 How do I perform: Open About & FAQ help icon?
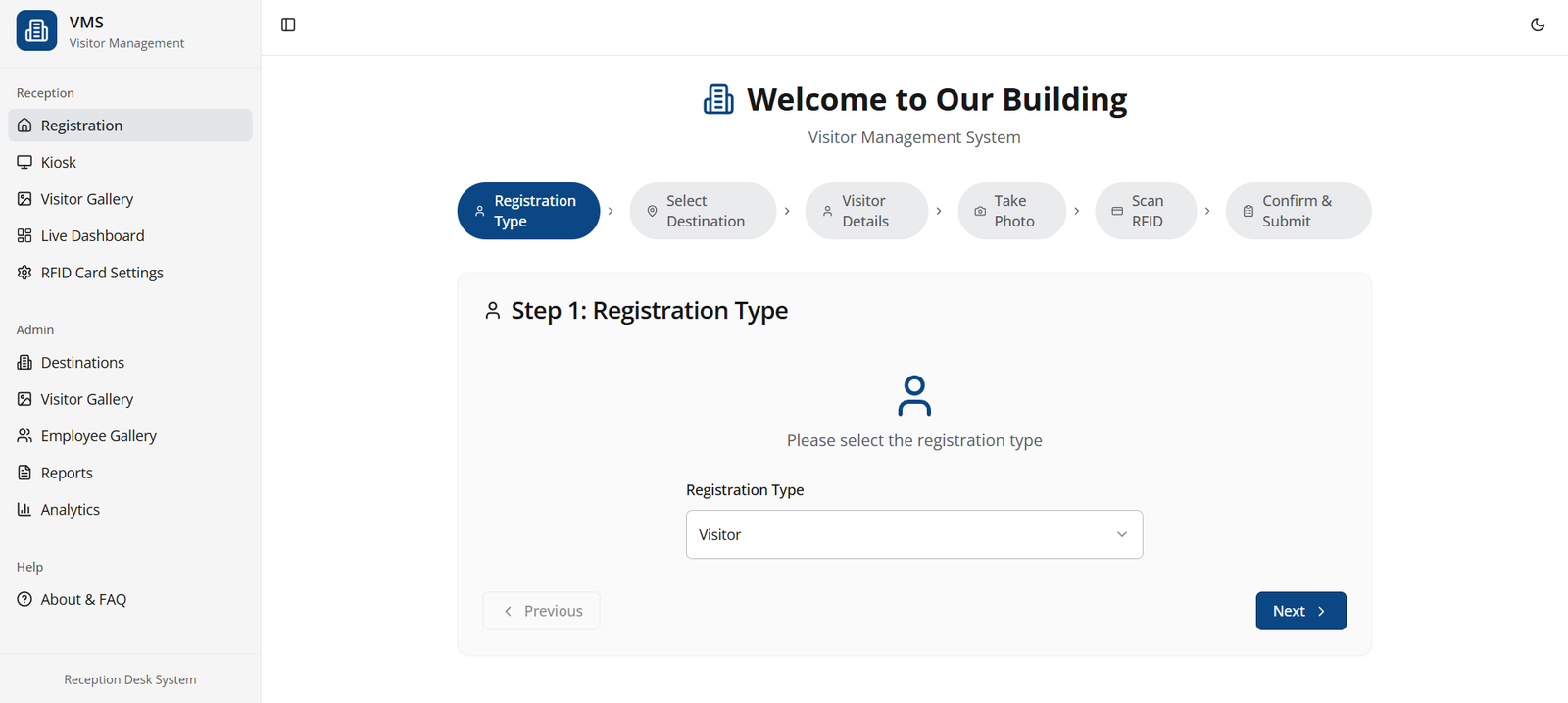24,599
